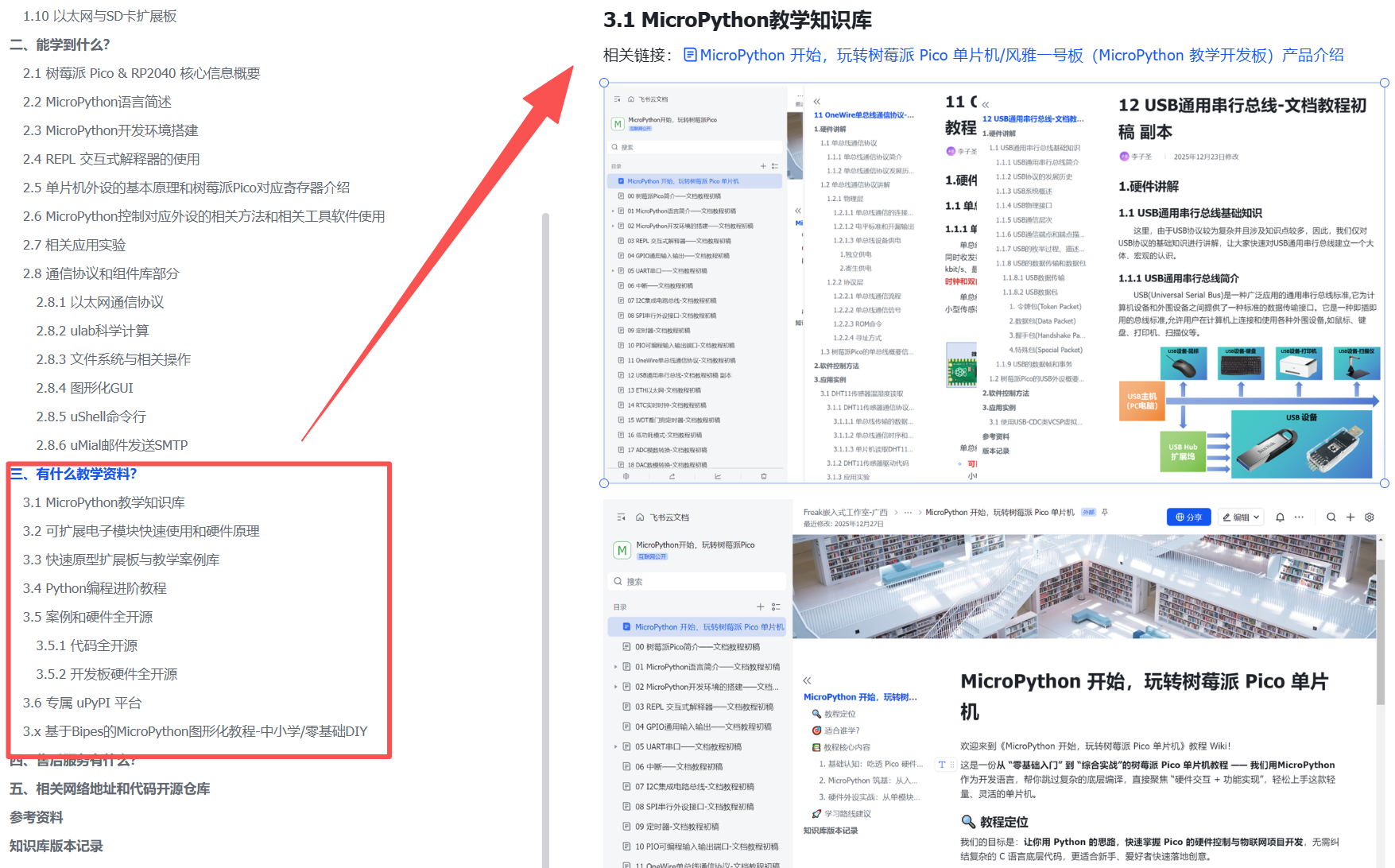The height and width of the screenshot is (868, 1395).
Task: Expand the breadcrumb ellipsis after Freak嵌入式工作室-广西
Action: [x=909, y=512]
